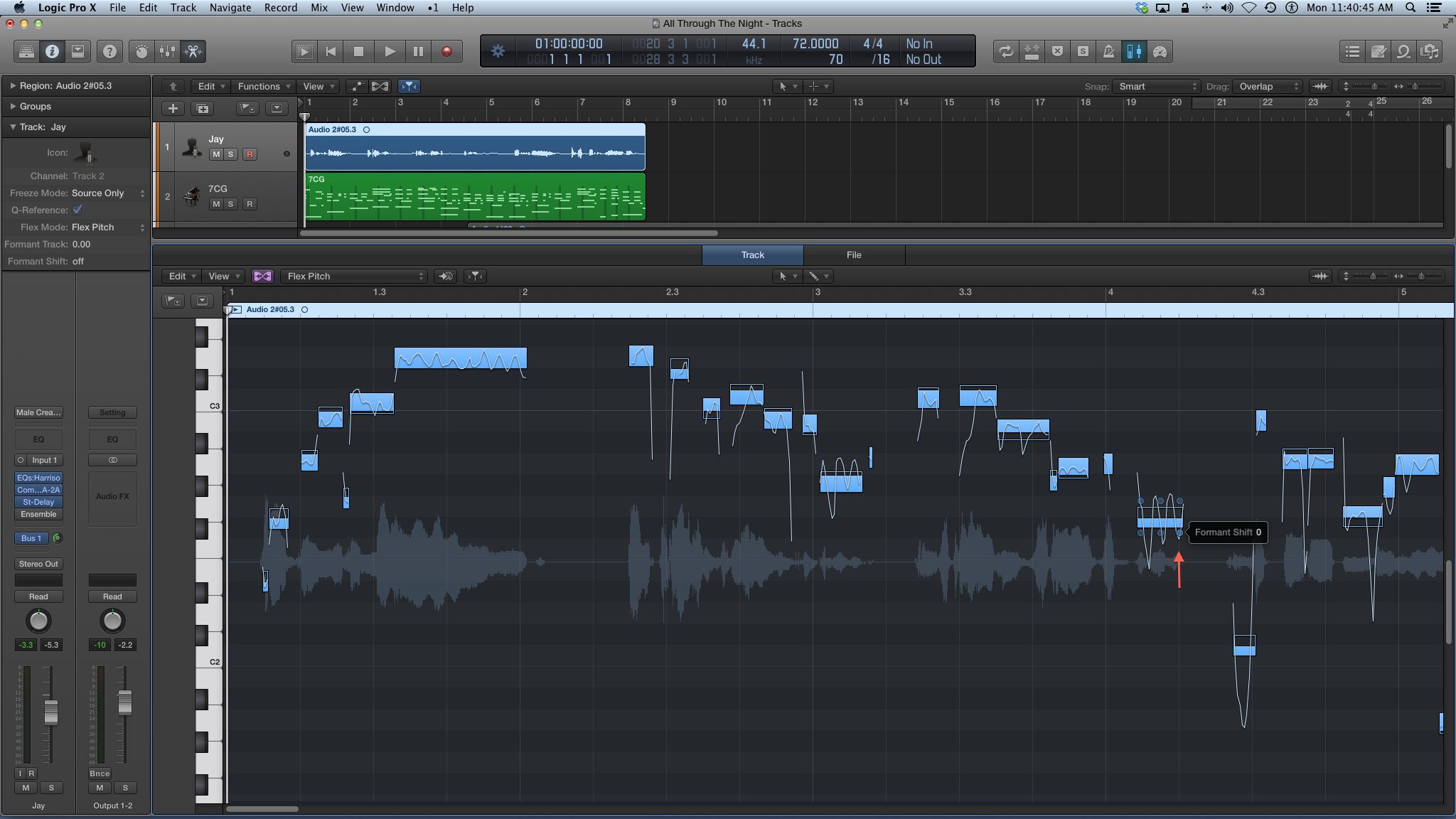Open the Drag Overlap dropdown
This screenshot has height=819, width=1456.
point(1267,86)
